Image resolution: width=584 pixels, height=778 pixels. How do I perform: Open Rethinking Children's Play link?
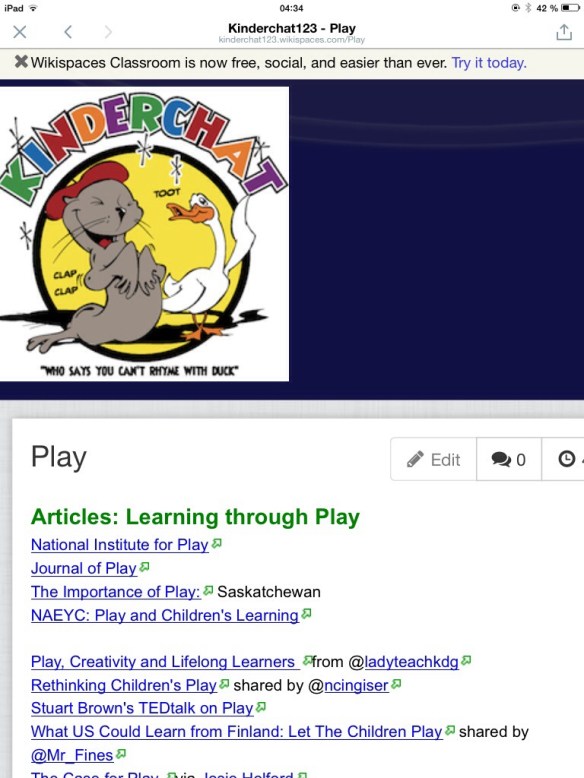point(124,685)
